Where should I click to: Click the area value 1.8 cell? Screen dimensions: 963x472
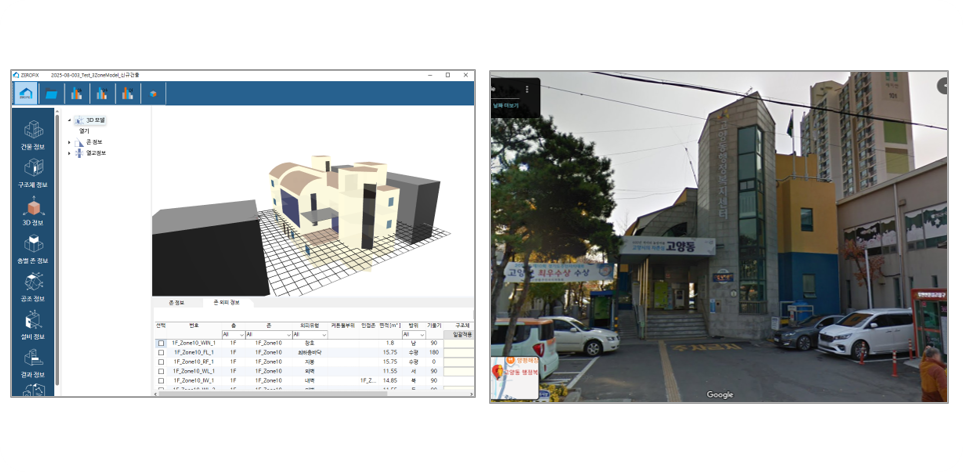[389, 343]
